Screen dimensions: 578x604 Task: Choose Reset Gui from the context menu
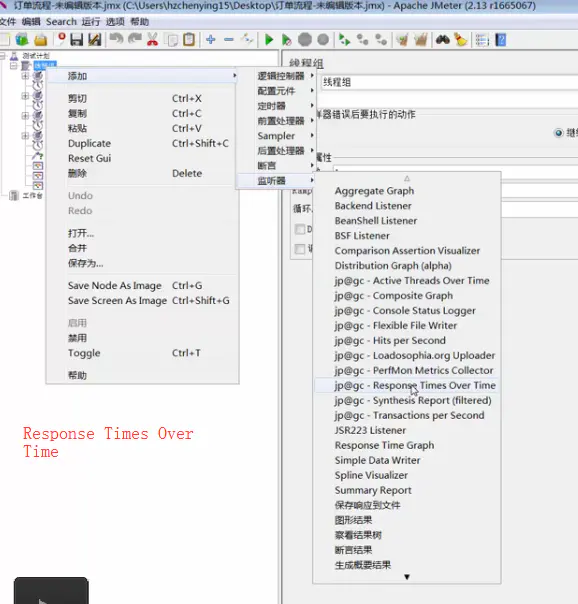[142, 158]
